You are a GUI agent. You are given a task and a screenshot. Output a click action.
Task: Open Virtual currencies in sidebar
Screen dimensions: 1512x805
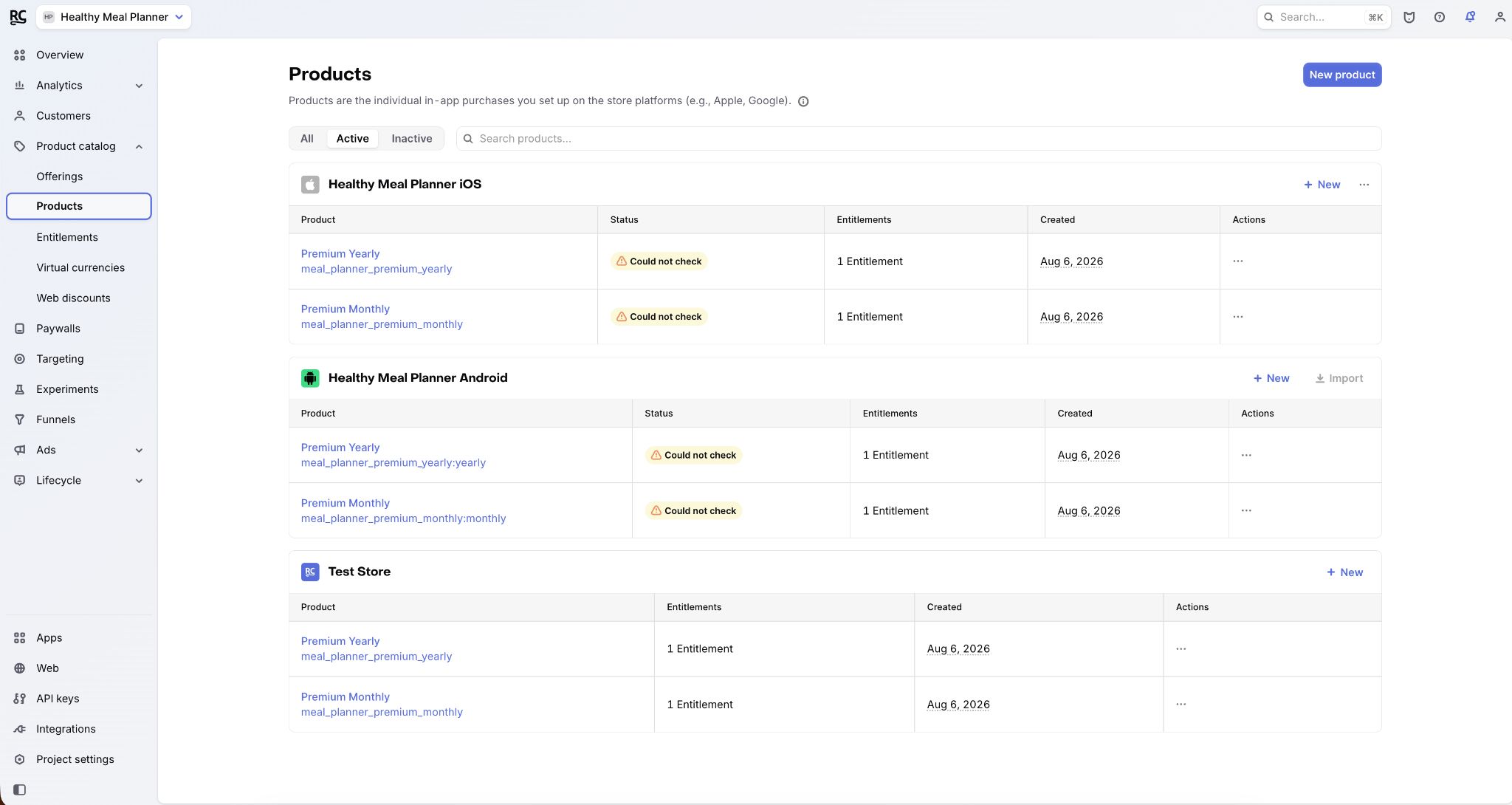pos(80,267)
